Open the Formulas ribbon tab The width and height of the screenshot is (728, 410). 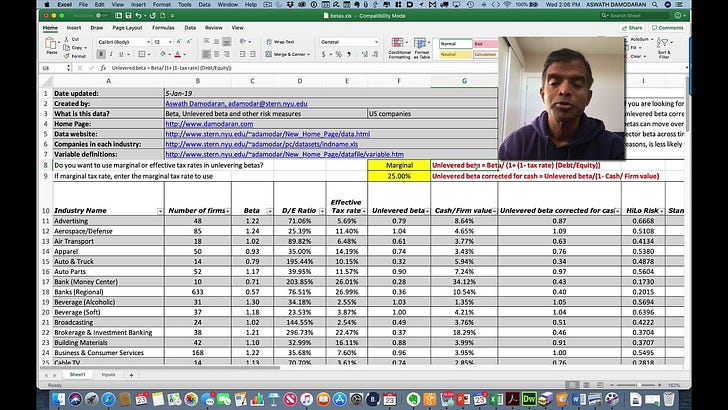(x=163, y=28)
